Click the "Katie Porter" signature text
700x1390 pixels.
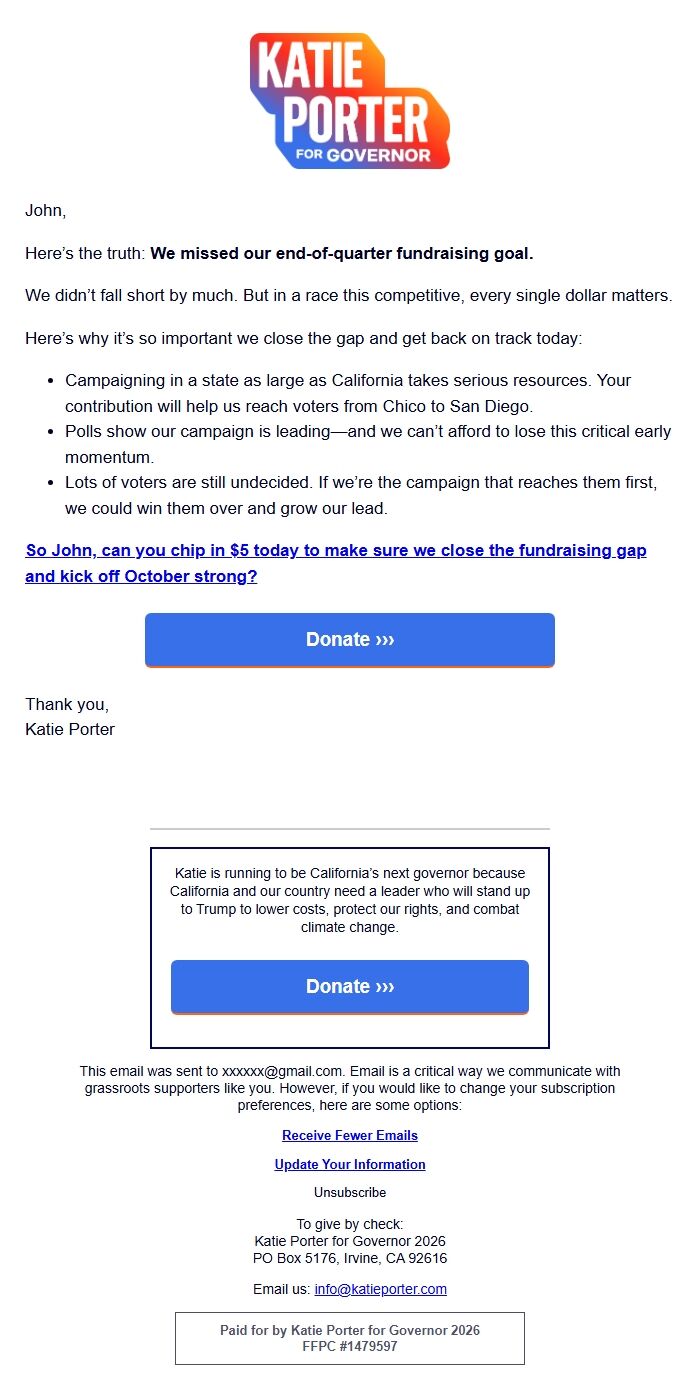(70, 730)
